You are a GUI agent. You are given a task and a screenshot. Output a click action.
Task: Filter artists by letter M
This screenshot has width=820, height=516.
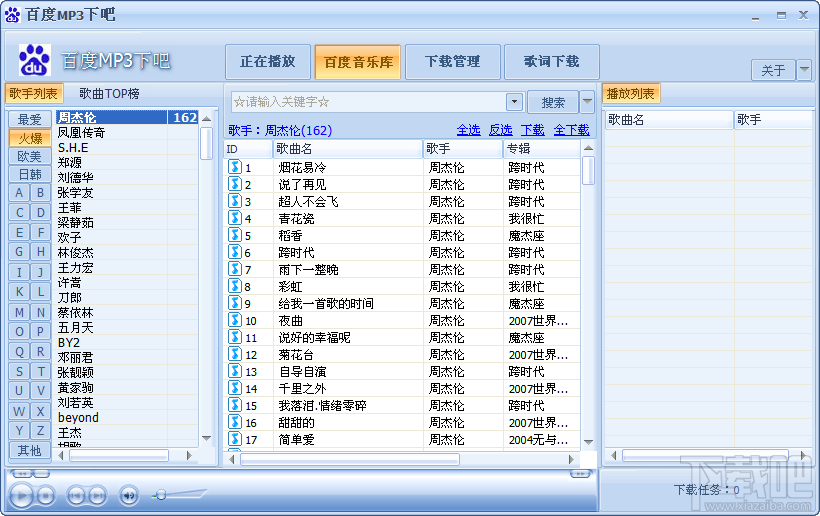click(19, 313)
